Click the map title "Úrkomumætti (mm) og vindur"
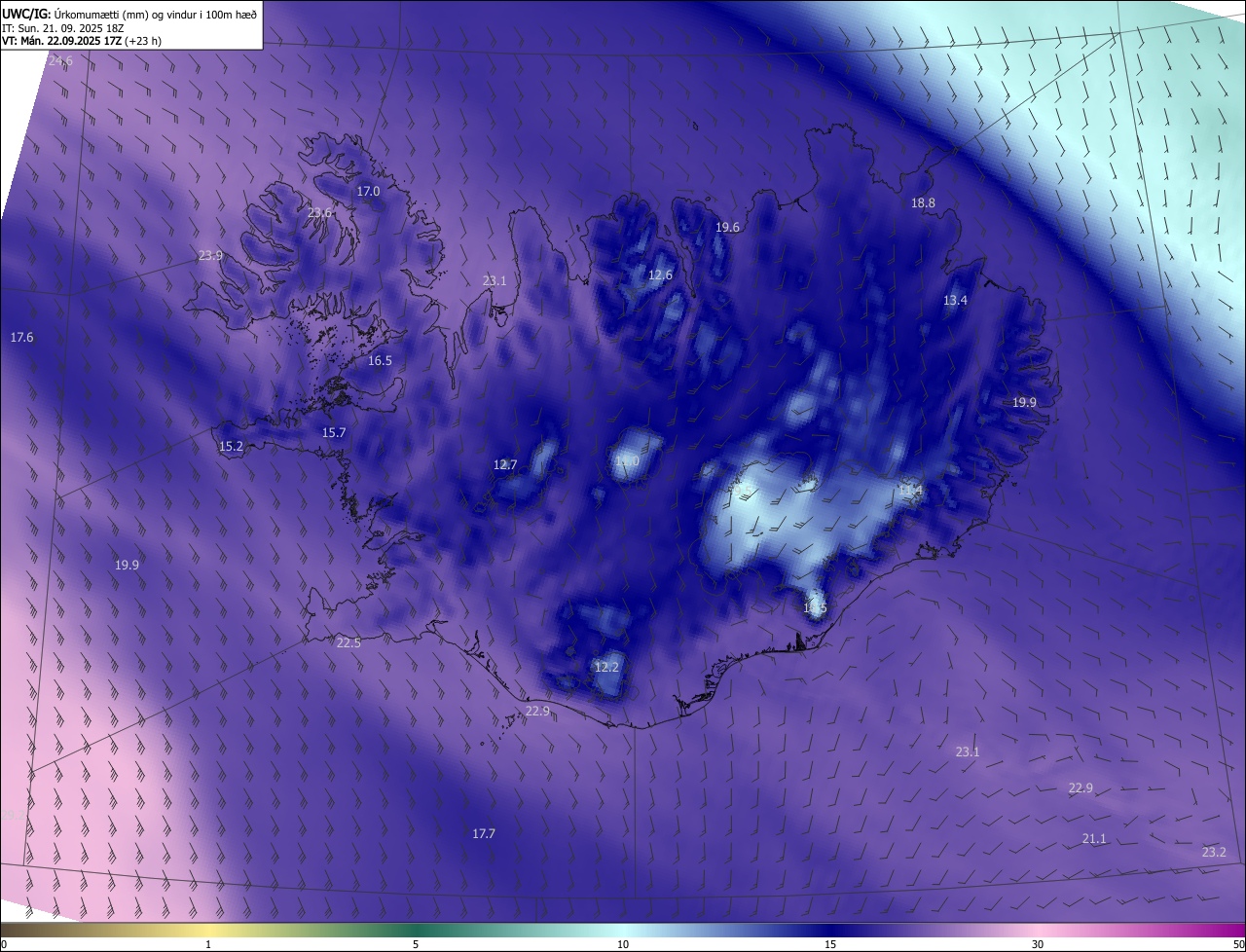This screenshot has height=952, width=1246. coord(125,14)
